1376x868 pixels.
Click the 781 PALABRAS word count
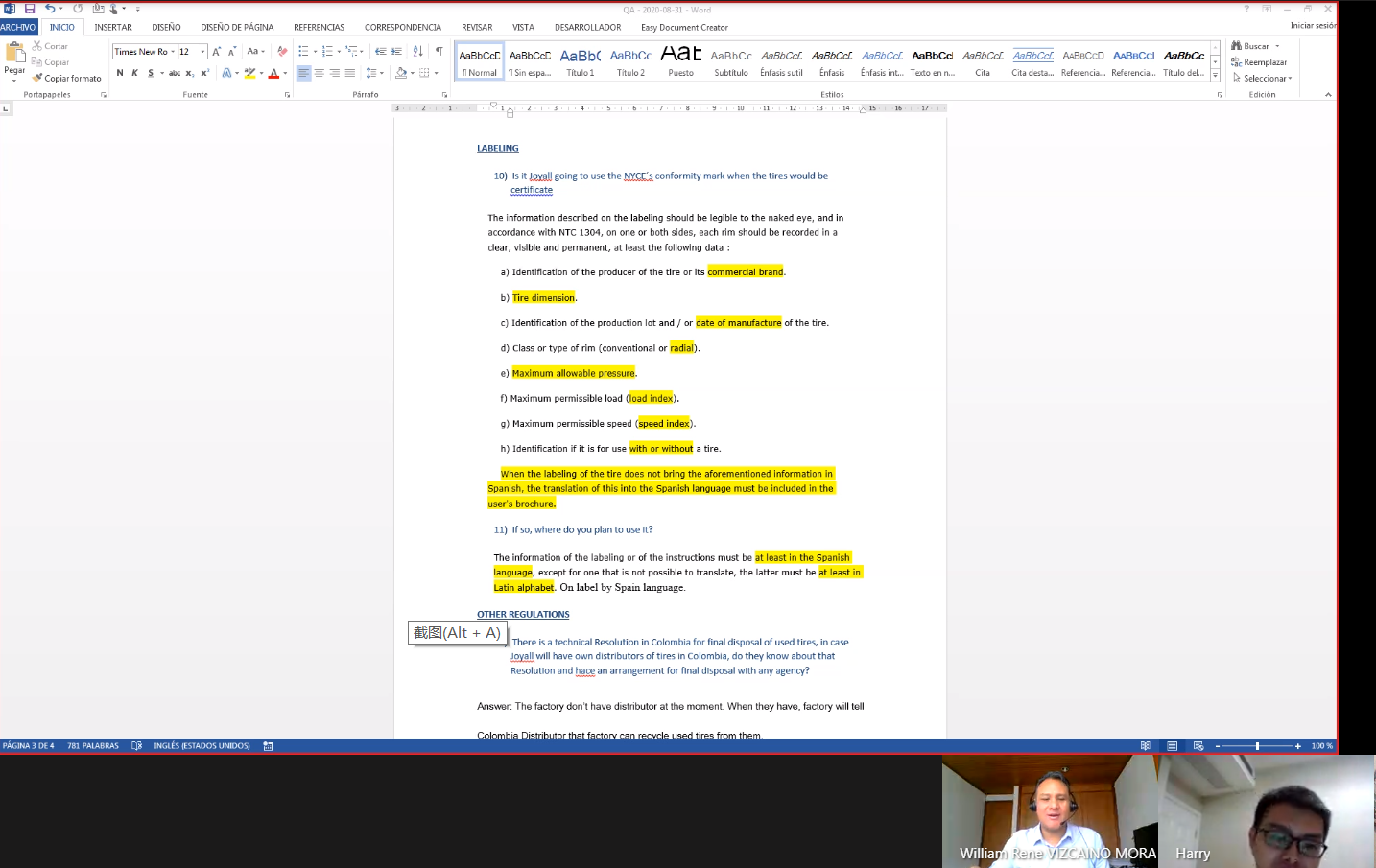pyautogui.click(x=93, y=746)
